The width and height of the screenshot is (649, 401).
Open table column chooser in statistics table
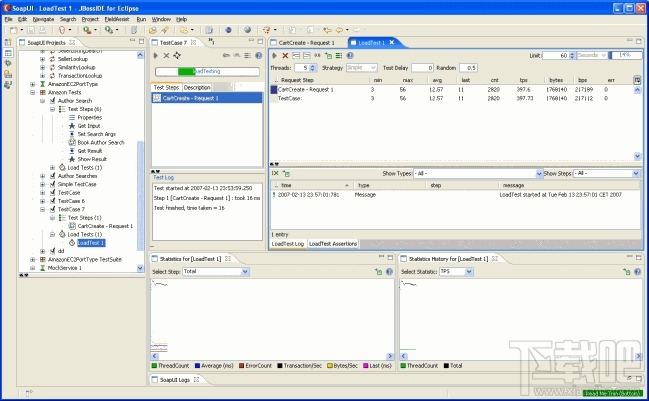pyautogui.click(x=637, y=80)
